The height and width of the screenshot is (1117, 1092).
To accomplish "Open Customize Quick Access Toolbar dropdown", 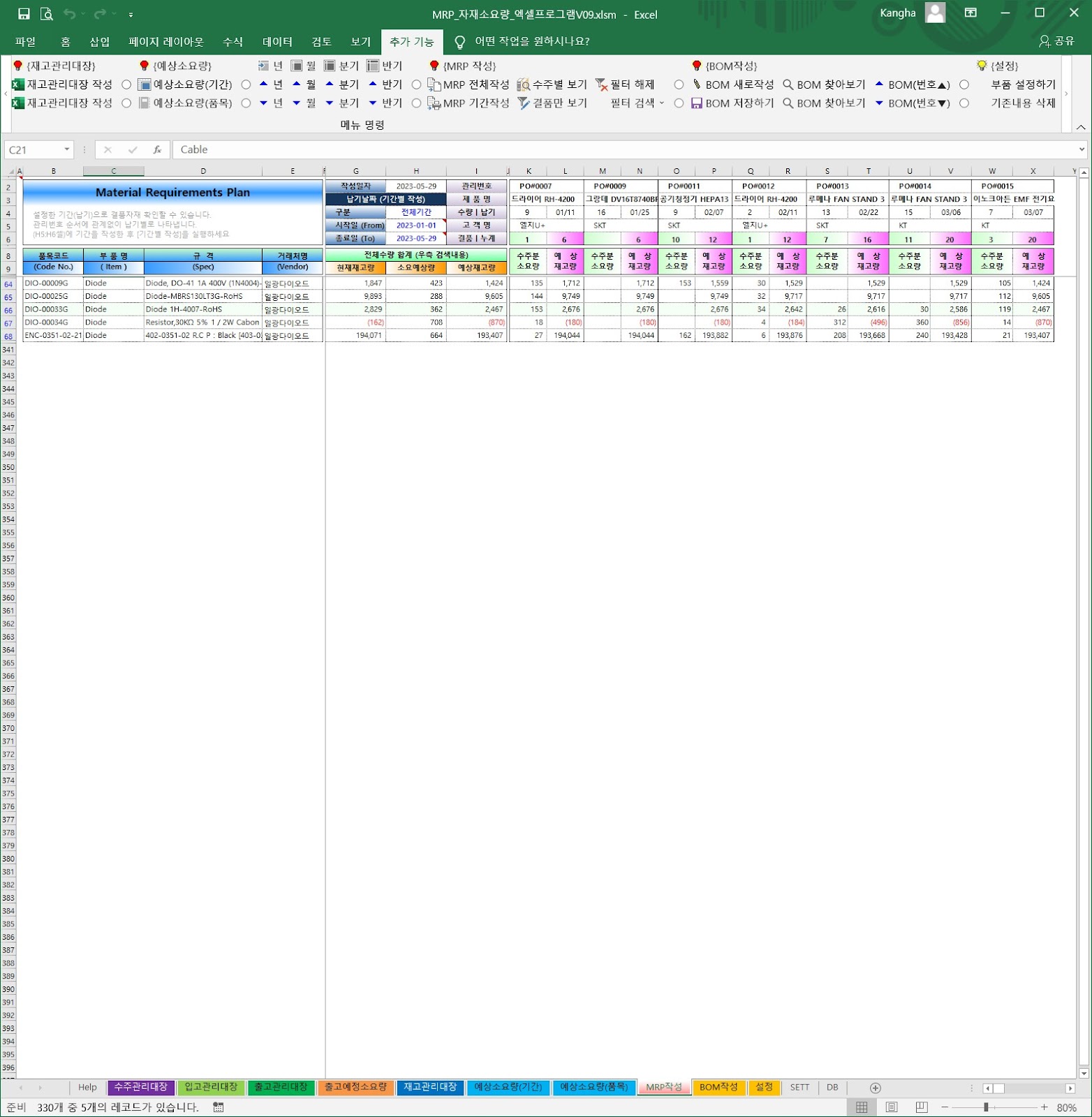I will (131, 15).
